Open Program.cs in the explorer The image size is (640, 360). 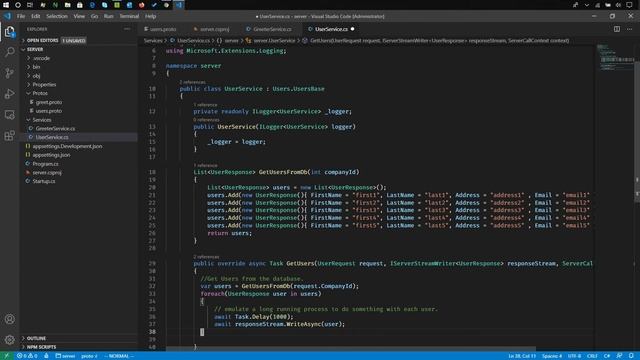coord(45,164)
